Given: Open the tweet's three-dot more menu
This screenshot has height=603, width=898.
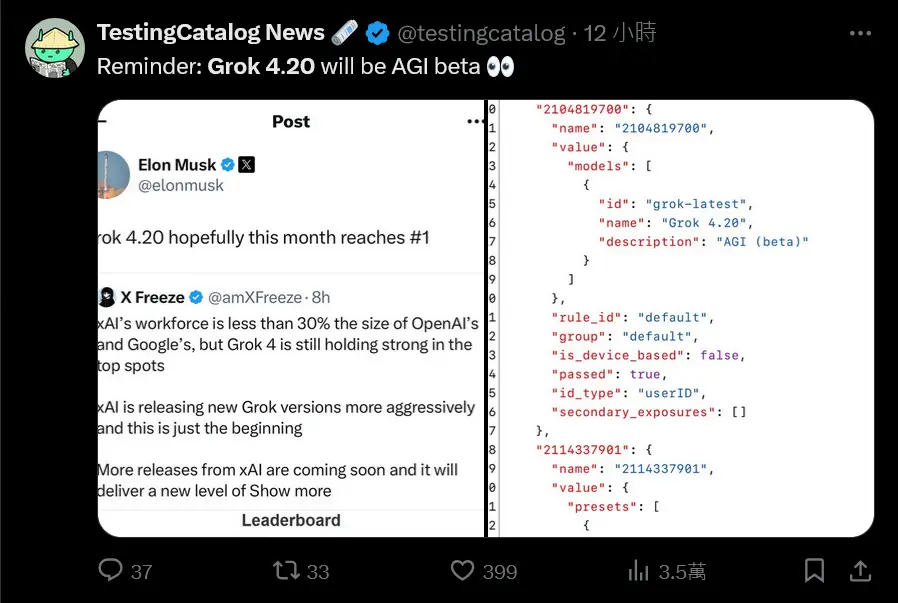Looking at the screenshot, I should [860, 33].
